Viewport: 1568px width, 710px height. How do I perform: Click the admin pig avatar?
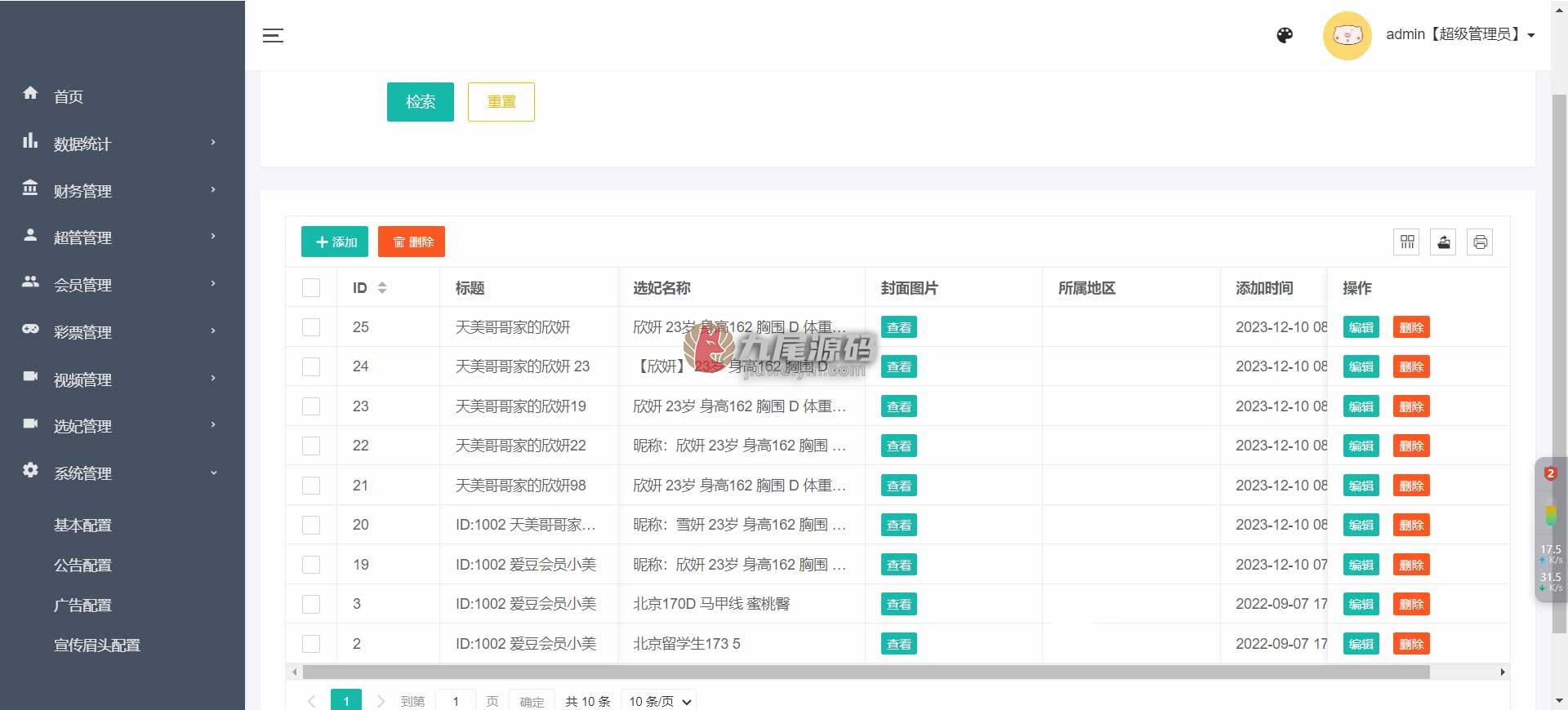click(x=1347, y=35)
